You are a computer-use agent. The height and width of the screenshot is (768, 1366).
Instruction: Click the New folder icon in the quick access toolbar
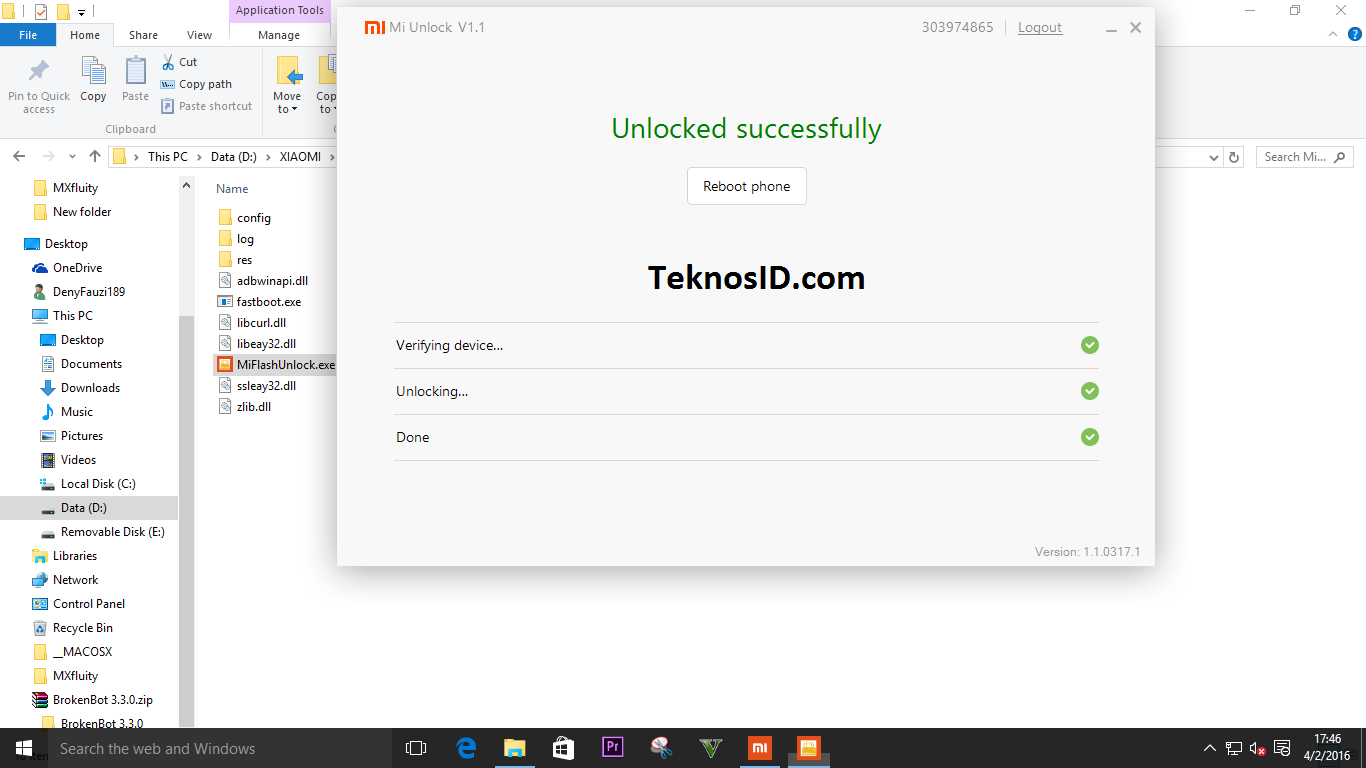tap(63, 12)
